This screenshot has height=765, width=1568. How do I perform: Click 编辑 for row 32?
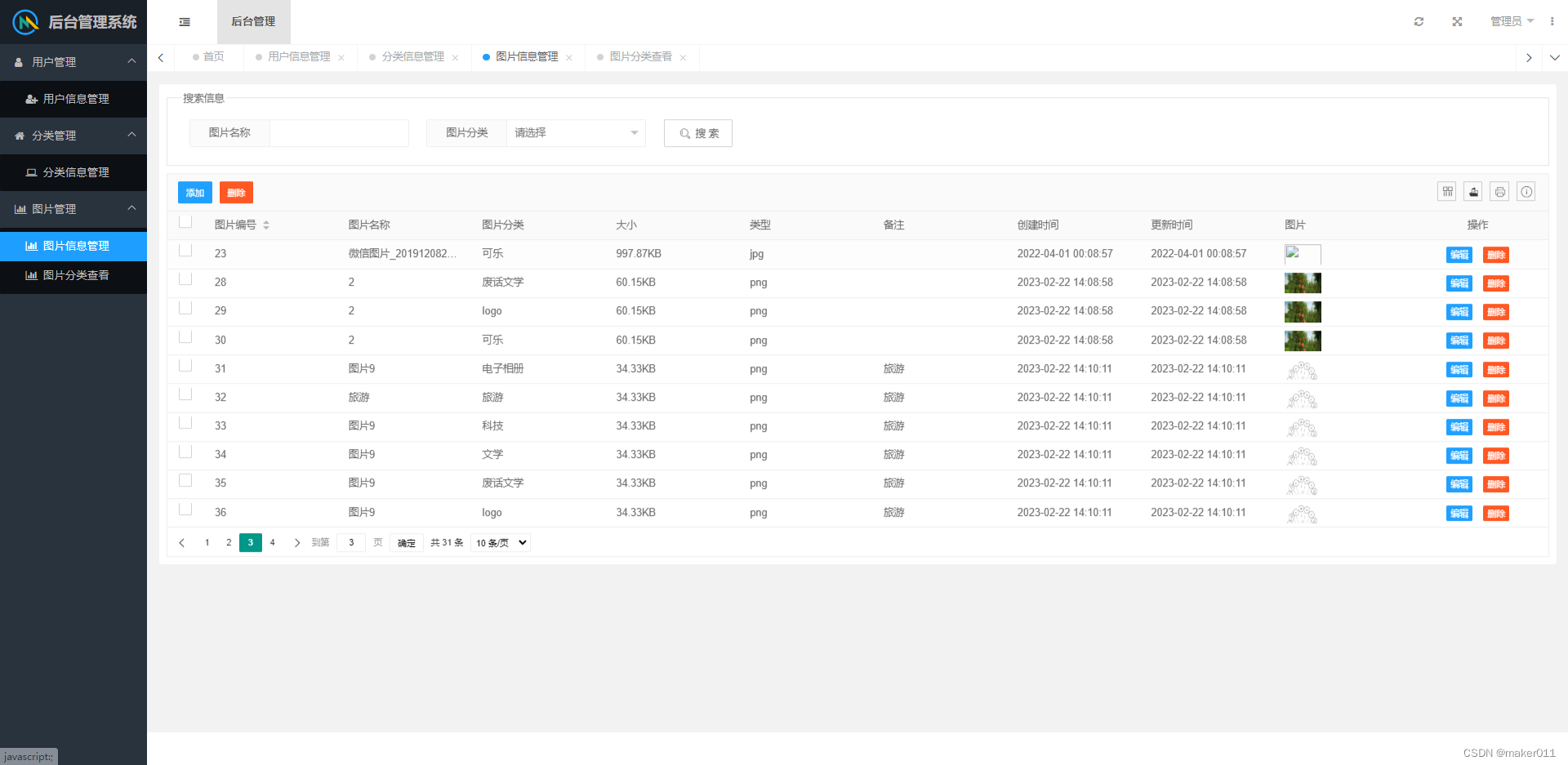click(x=1459, y=398)
